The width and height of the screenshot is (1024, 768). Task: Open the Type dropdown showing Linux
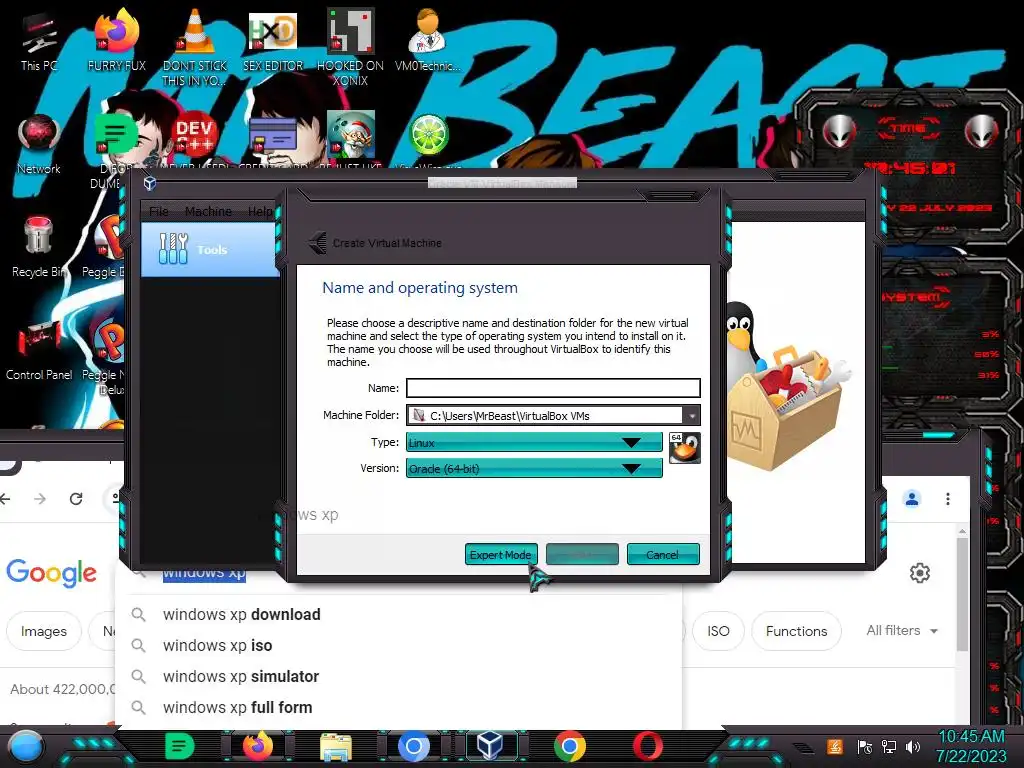[534, 442]
